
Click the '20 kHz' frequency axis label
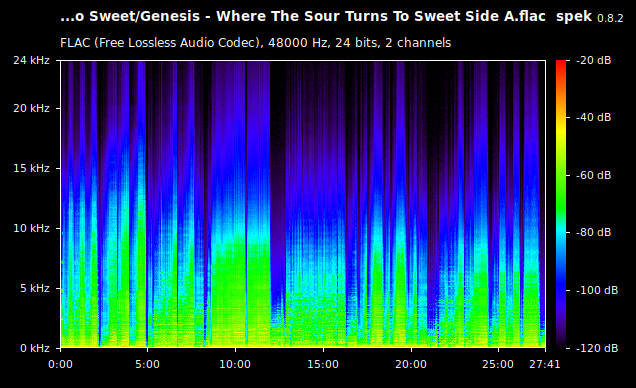pos(31,109)
